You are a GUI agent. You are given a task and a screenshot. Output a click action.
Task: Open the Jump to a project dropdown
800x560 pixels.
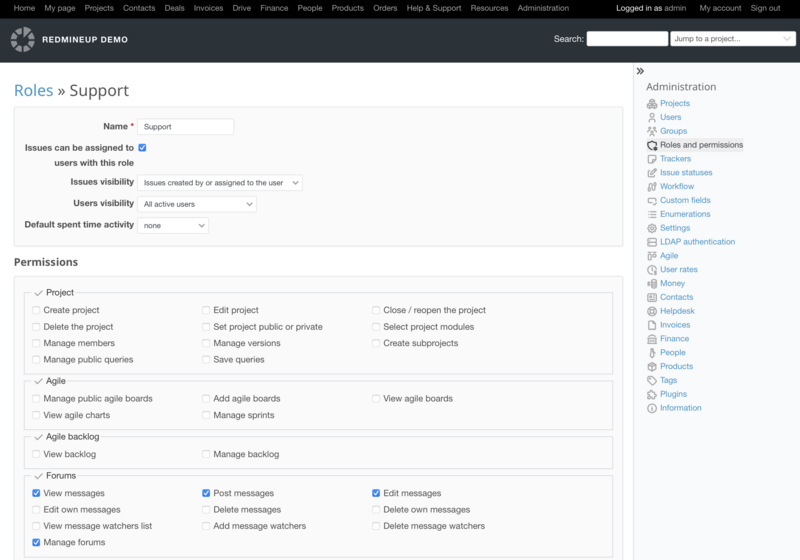click(x=733, y=39)
